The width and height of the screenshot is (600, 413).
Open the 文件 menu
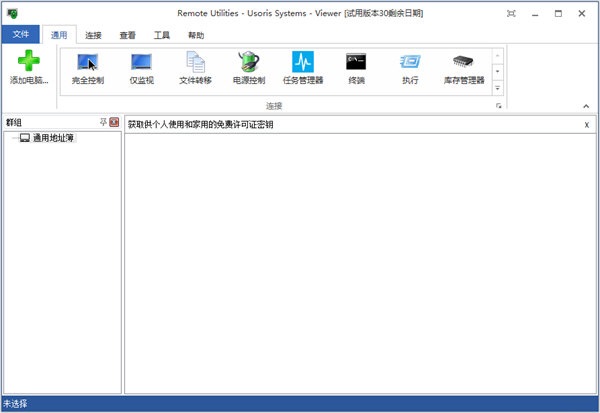click(x=20, y=35)
